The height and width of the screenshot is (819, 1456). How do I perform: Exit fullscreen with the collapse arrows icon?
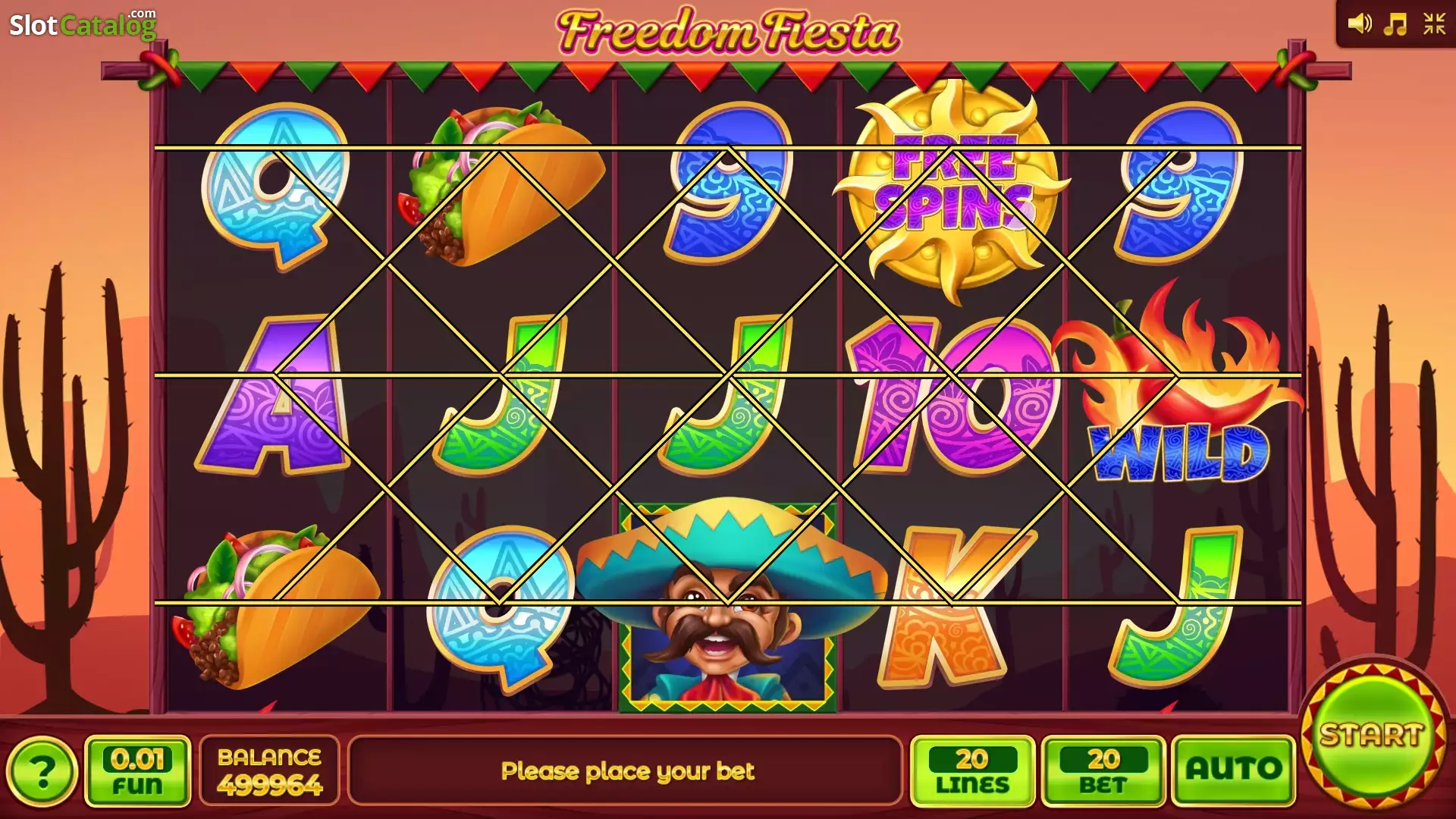pos(1434,24)
